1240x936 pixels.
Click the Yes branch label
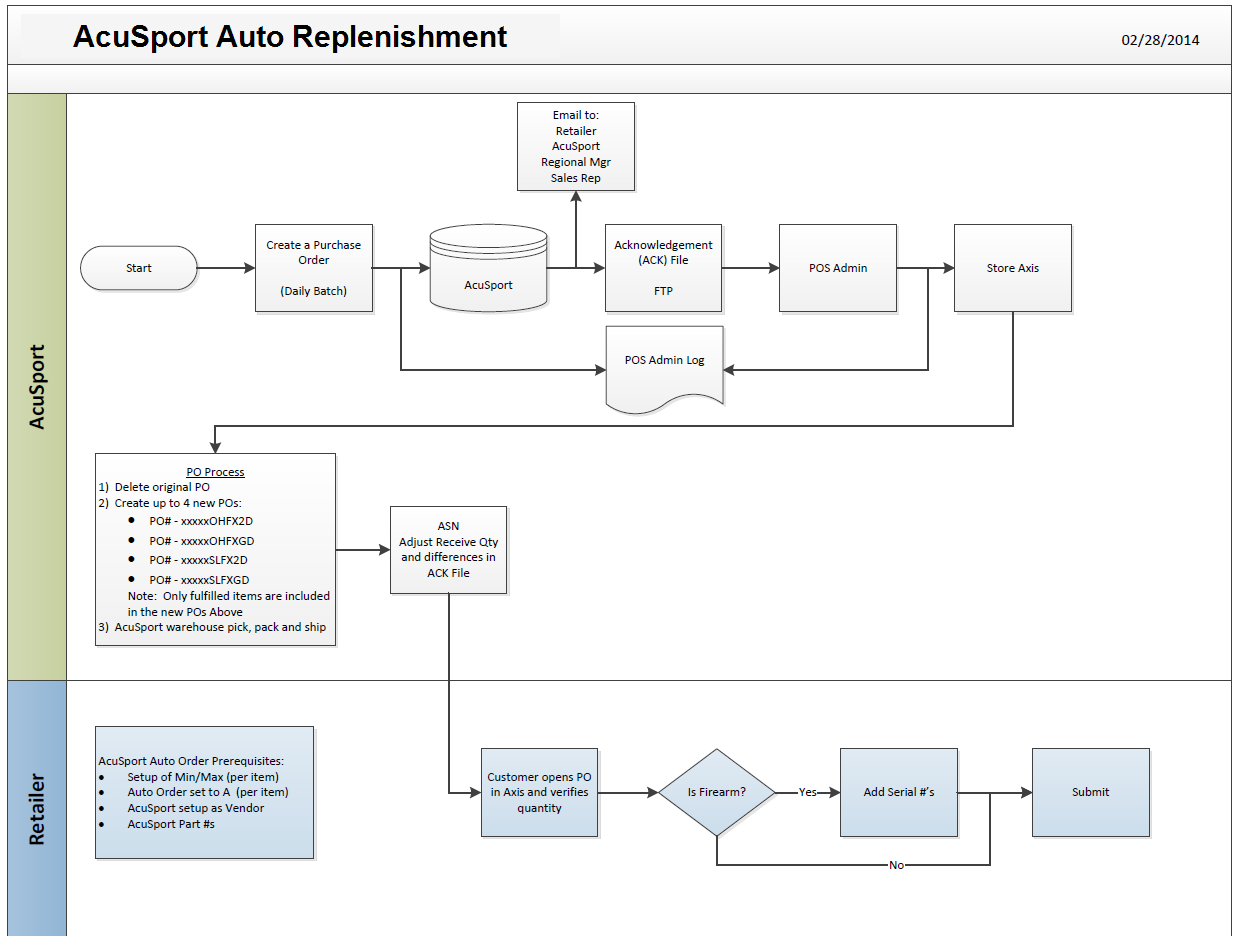807,792
